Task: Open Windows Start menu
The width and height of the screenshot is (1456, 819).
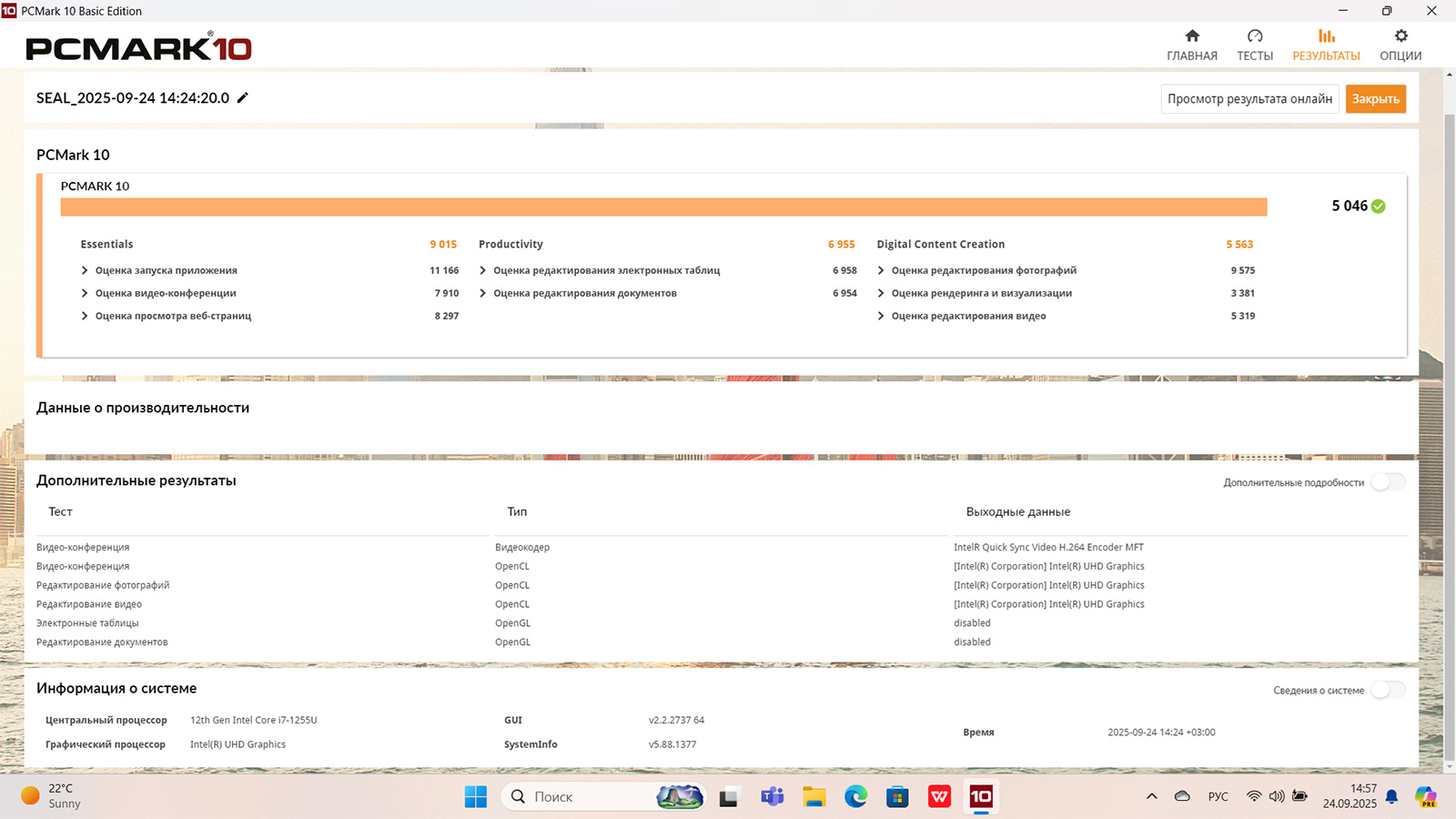Action: tap(475, 797)
